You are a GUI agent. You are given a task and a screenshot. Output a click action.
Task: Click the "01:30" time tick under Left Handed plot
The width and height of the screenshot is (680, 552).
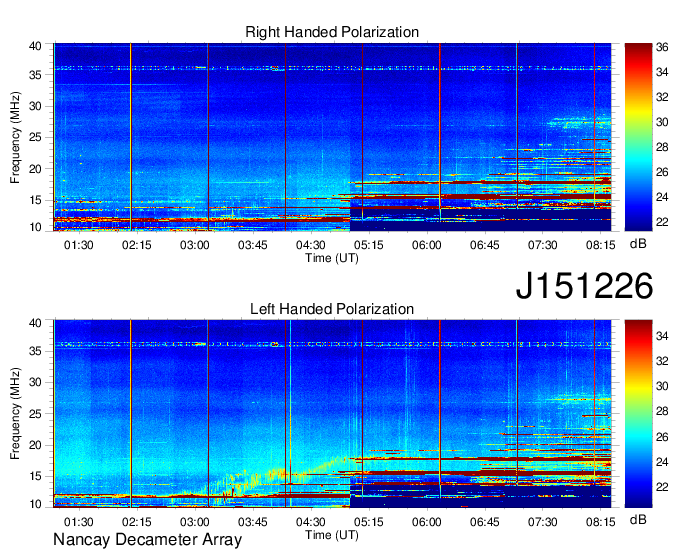[78, 522]
